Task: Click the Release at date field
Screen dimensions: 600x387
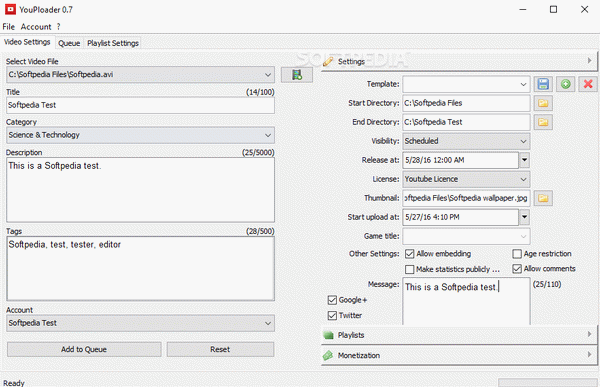Action: (461, 160)
